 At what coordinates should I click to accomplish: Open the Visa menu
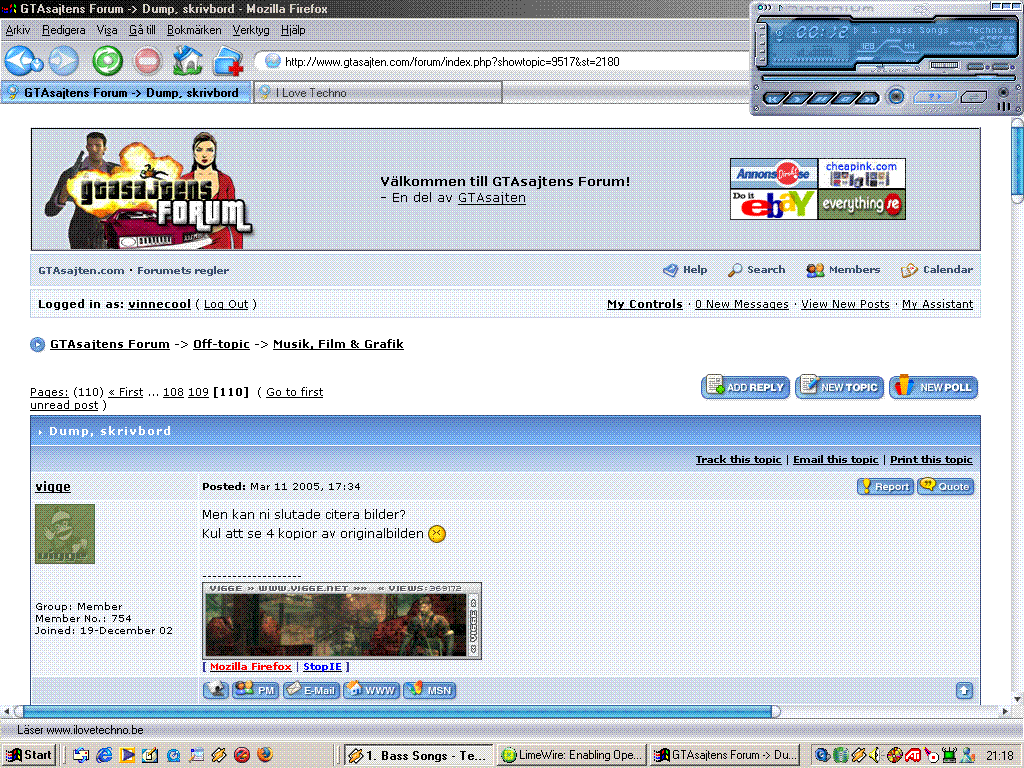106,30
